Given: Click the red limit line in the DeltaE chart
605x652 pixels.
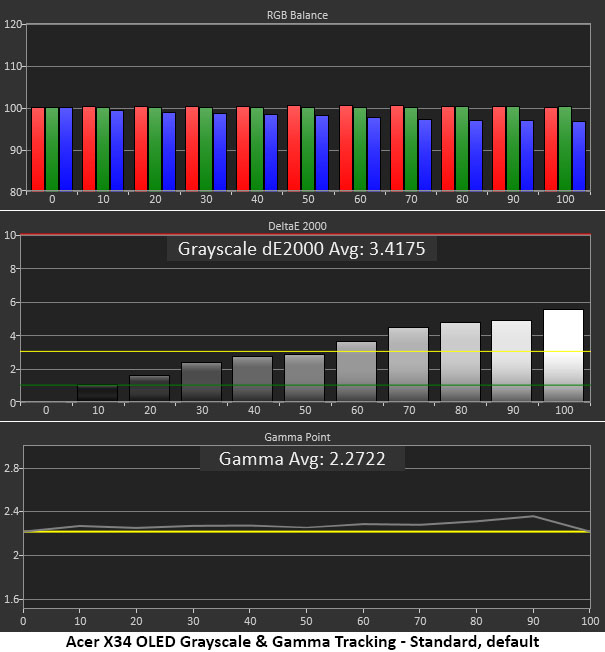Looking at the screenshot, I should click(305, 235).
